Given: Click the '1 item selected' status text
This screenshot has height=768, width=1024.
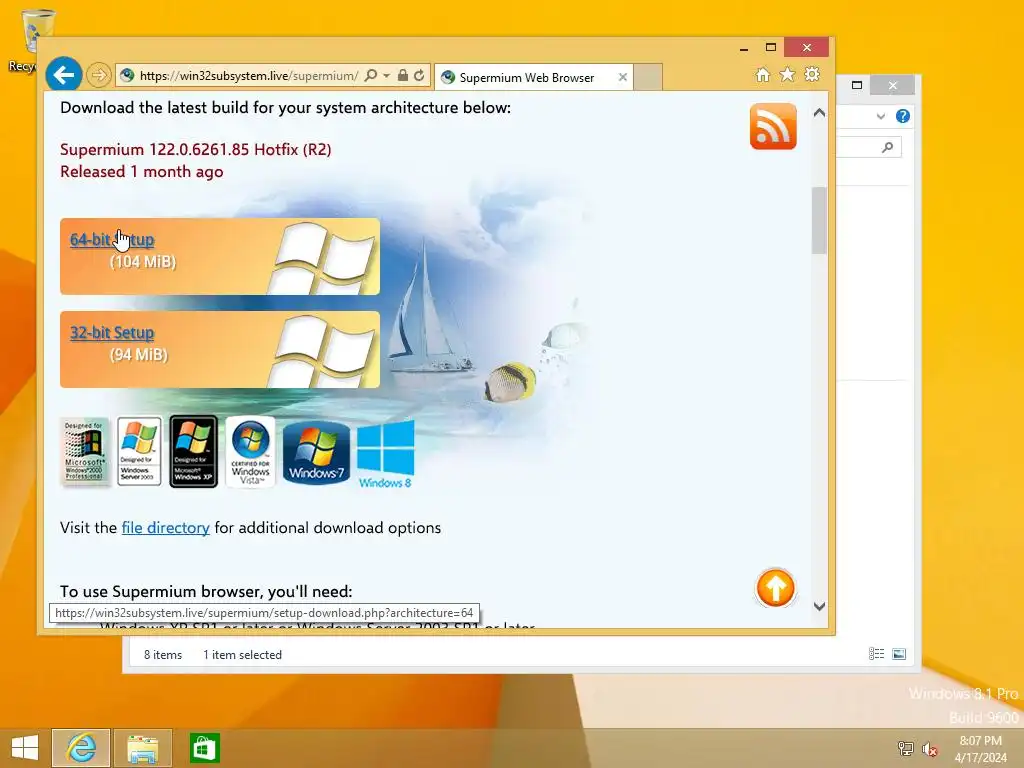Looking at the screenshot, I should 242,655.
